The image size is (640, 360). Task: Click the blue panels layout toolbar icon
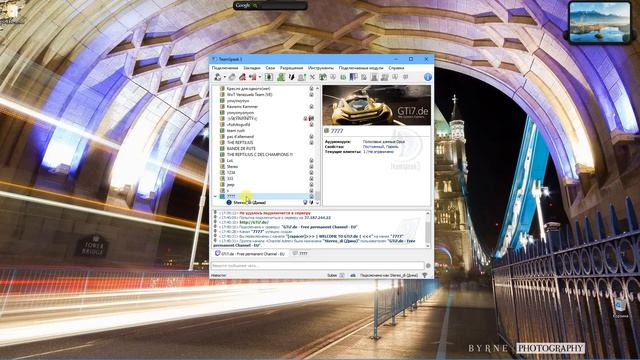pyautogui.click(x=353, y=77)
